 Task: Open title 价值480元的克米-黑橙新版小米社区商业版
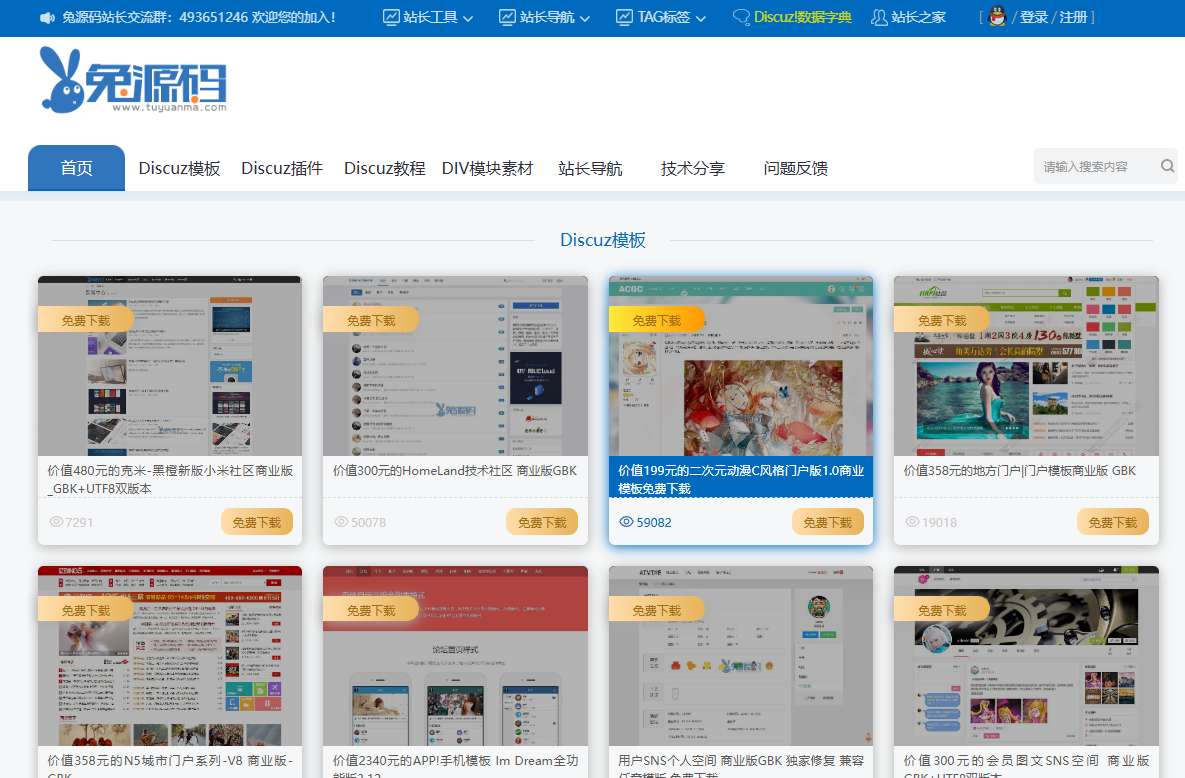click(170, 479)
